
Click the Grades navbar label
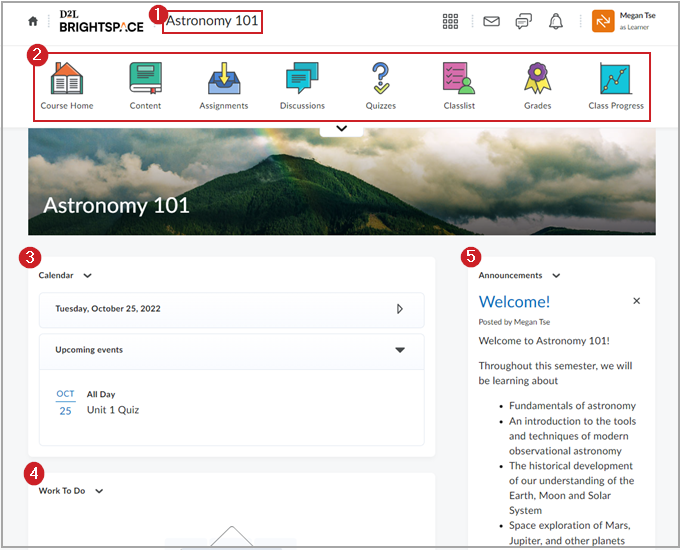[x=537, y=106]
